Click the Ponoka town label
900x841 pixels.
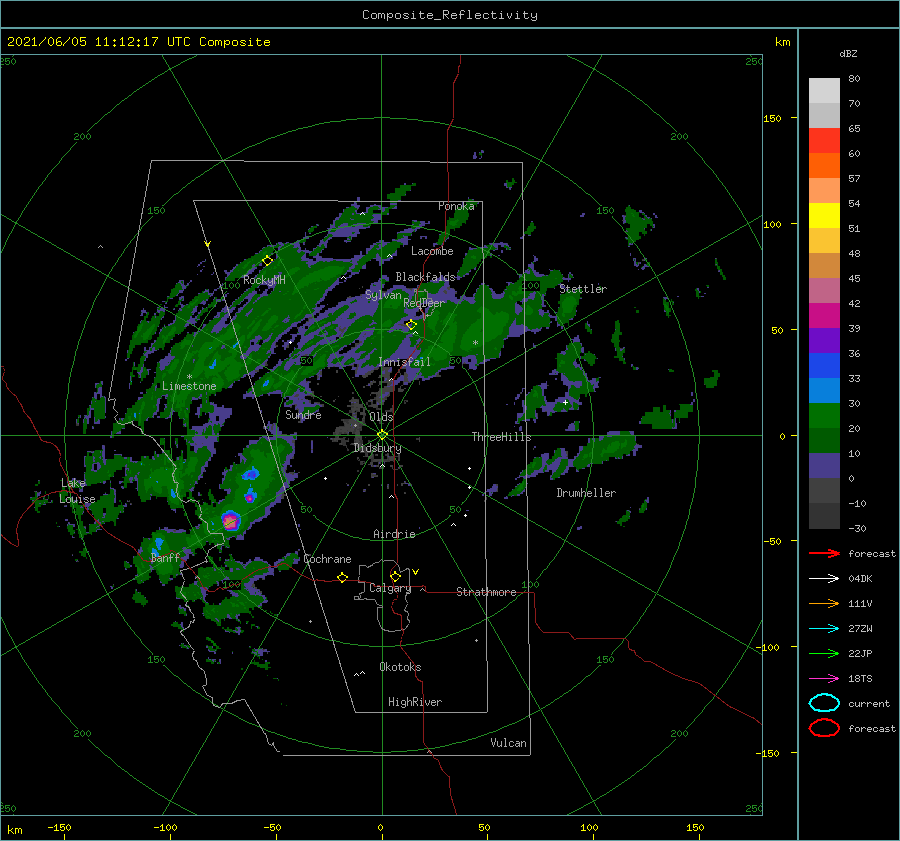coord(456,206)
